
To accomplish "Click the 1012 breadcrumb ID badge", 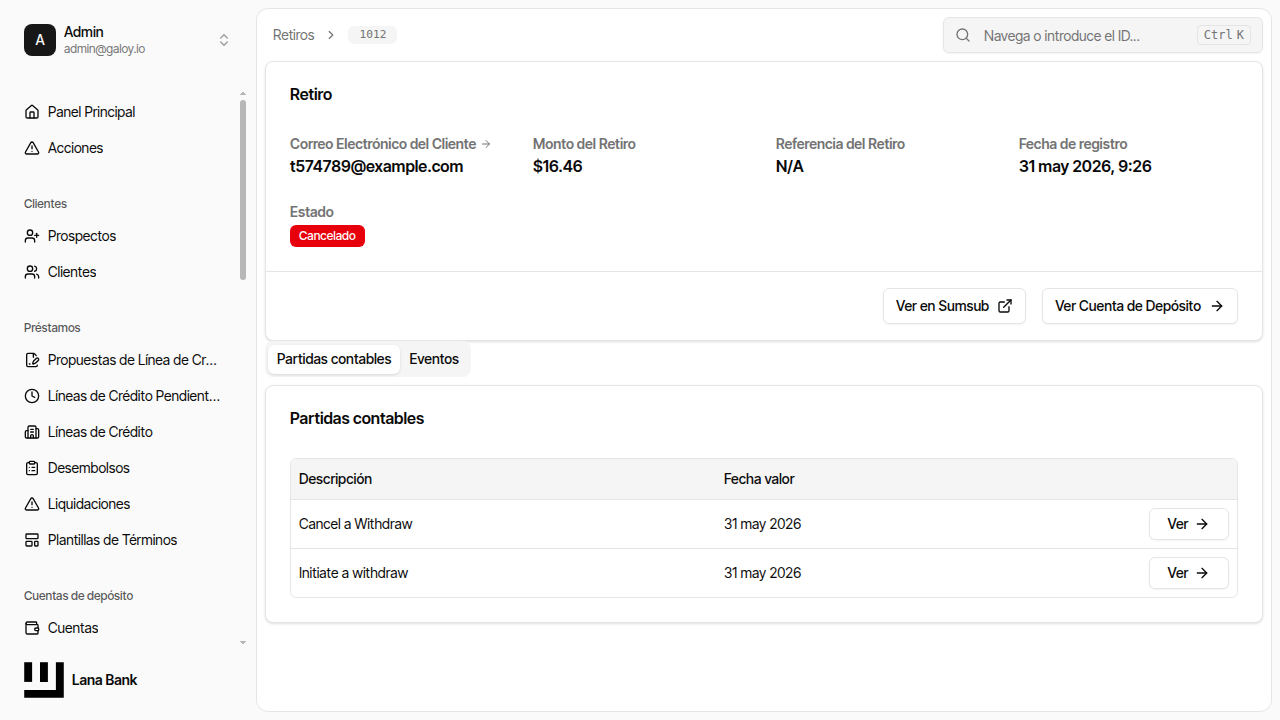I will [372, 35].
